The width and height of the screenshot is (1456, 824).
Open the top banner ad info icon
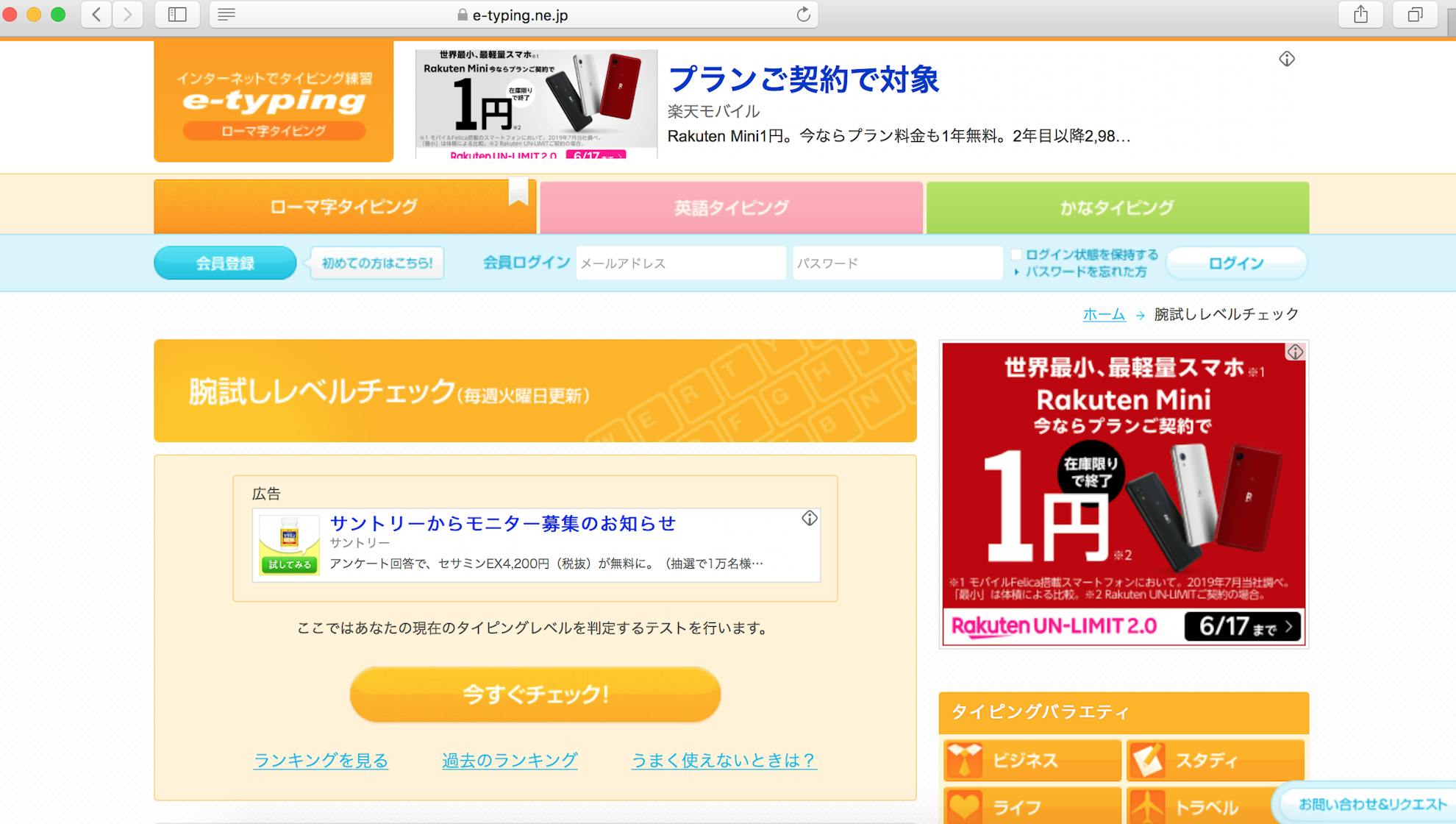tap(1287, 59)
